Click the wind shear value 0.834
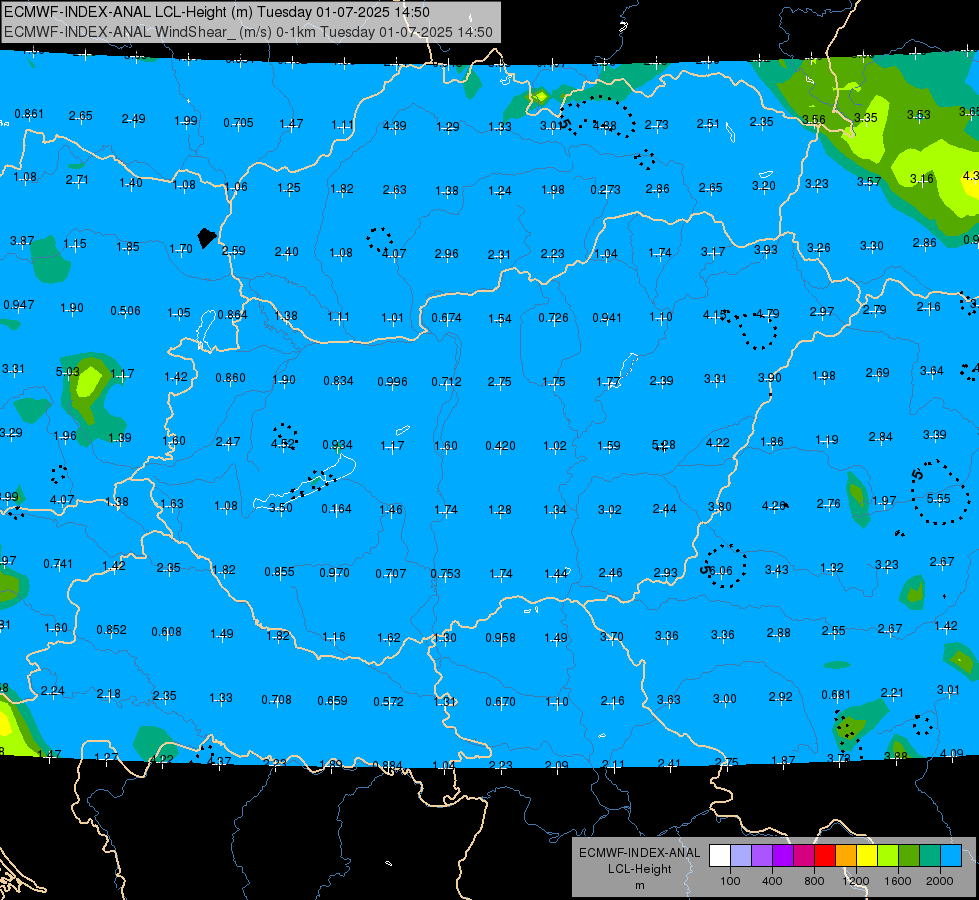This screenshot has width=979, height=900. coord(338,381)
